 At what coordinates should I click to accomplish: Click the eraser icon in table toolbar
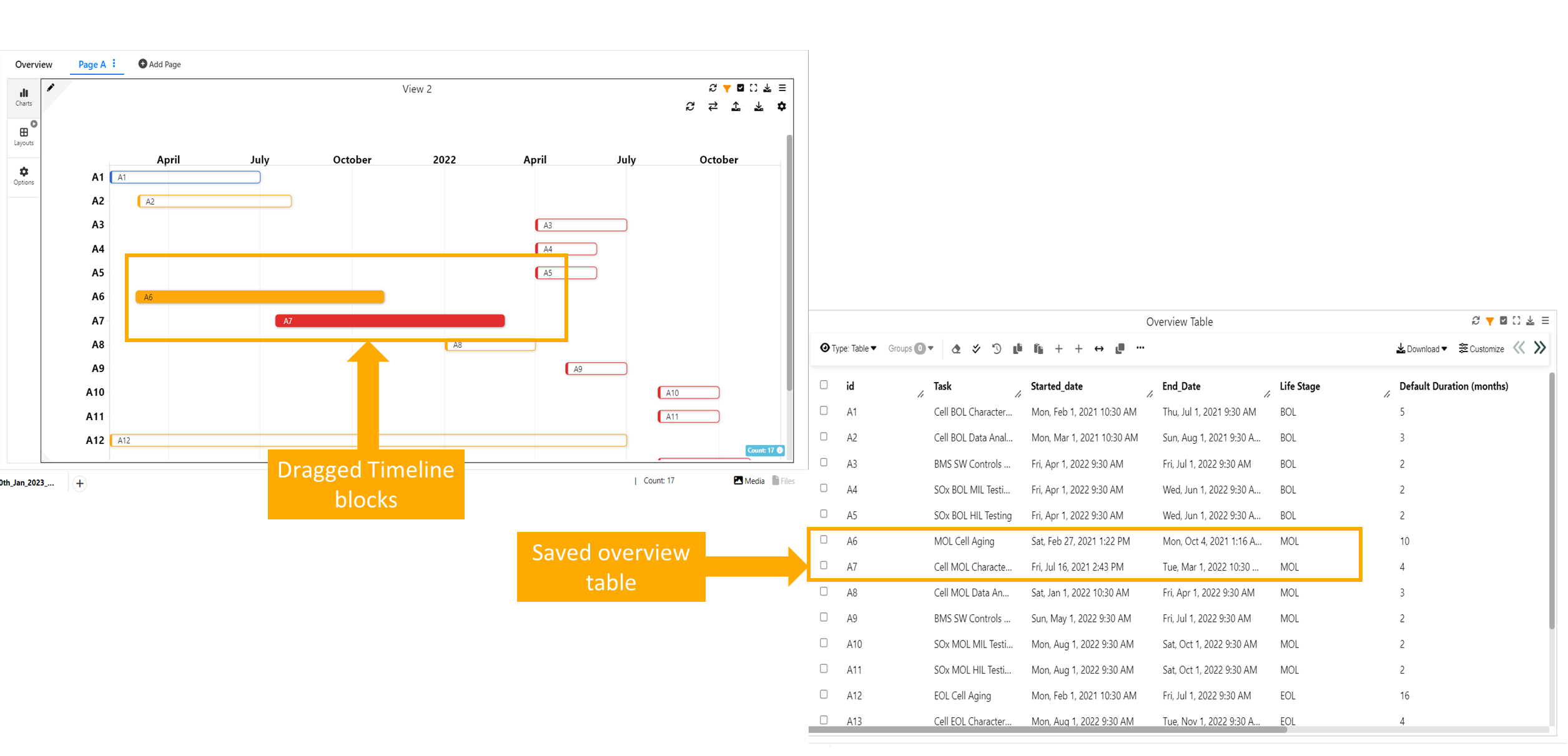coord(956,348)
